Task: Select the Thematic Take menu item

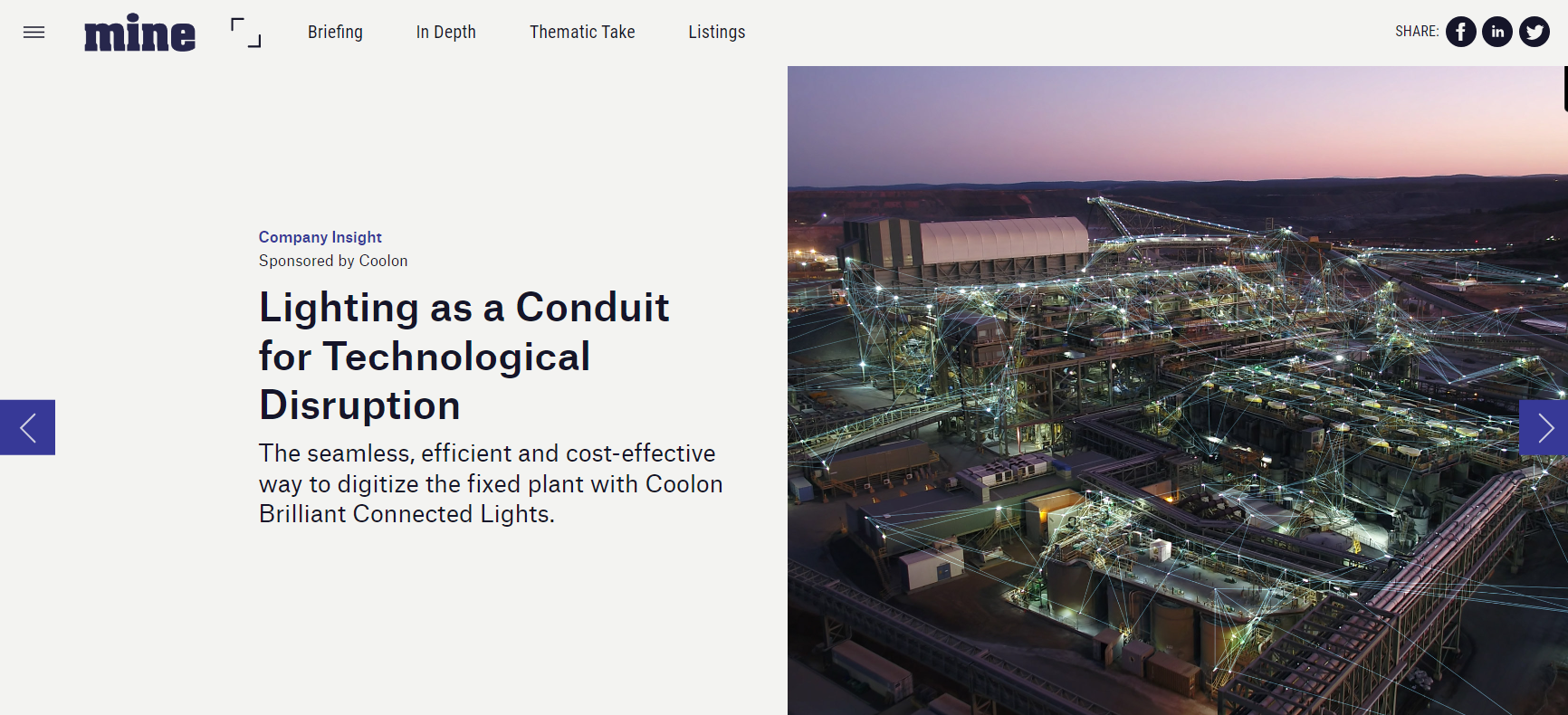Action: point(582,32)
